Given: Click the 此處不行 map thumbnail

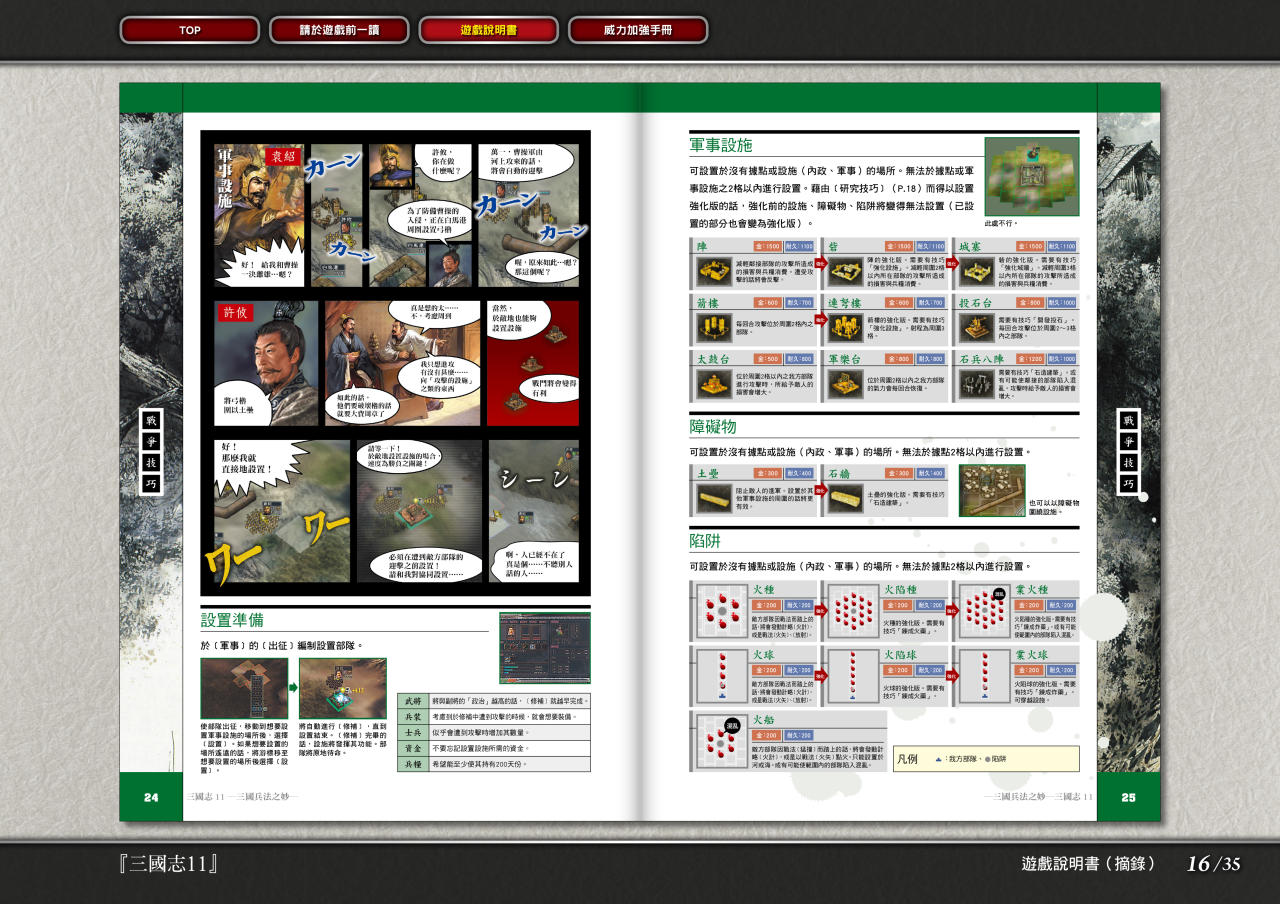Looking at the screenshot, I should [x=1032, y=176].
